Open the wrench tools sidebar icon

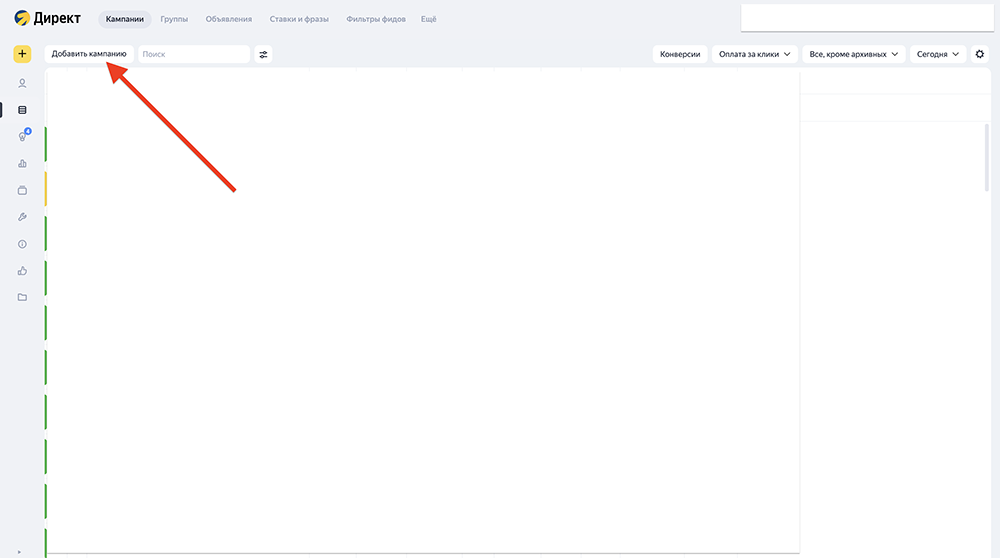click(22, 217)
